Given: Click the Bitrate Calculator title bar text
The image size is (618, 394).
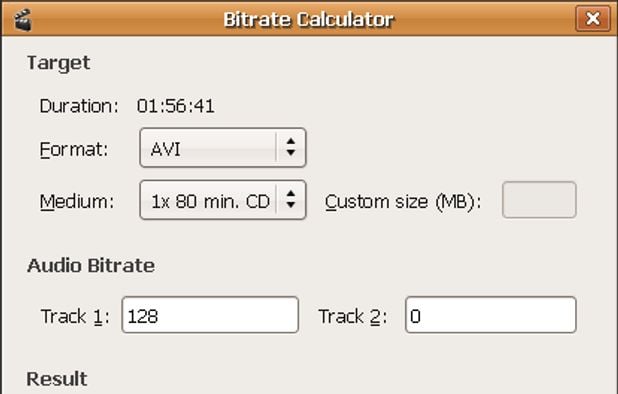Looking at the screenshot, I should (x=309, y=19).
